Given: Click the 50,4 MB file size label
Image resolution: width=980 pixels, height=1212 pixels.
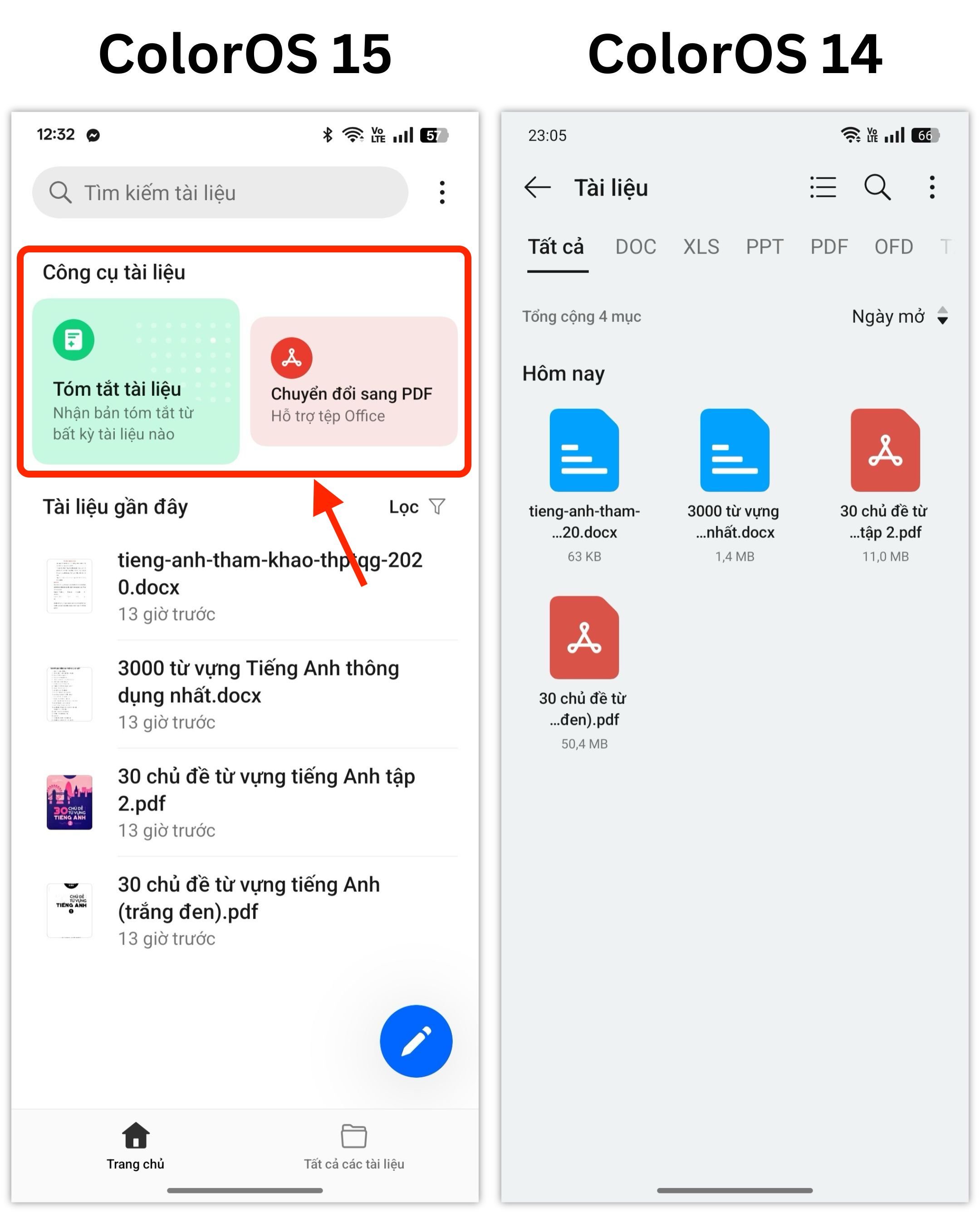Looking at the screenshot, I should (x=584, y=744).
